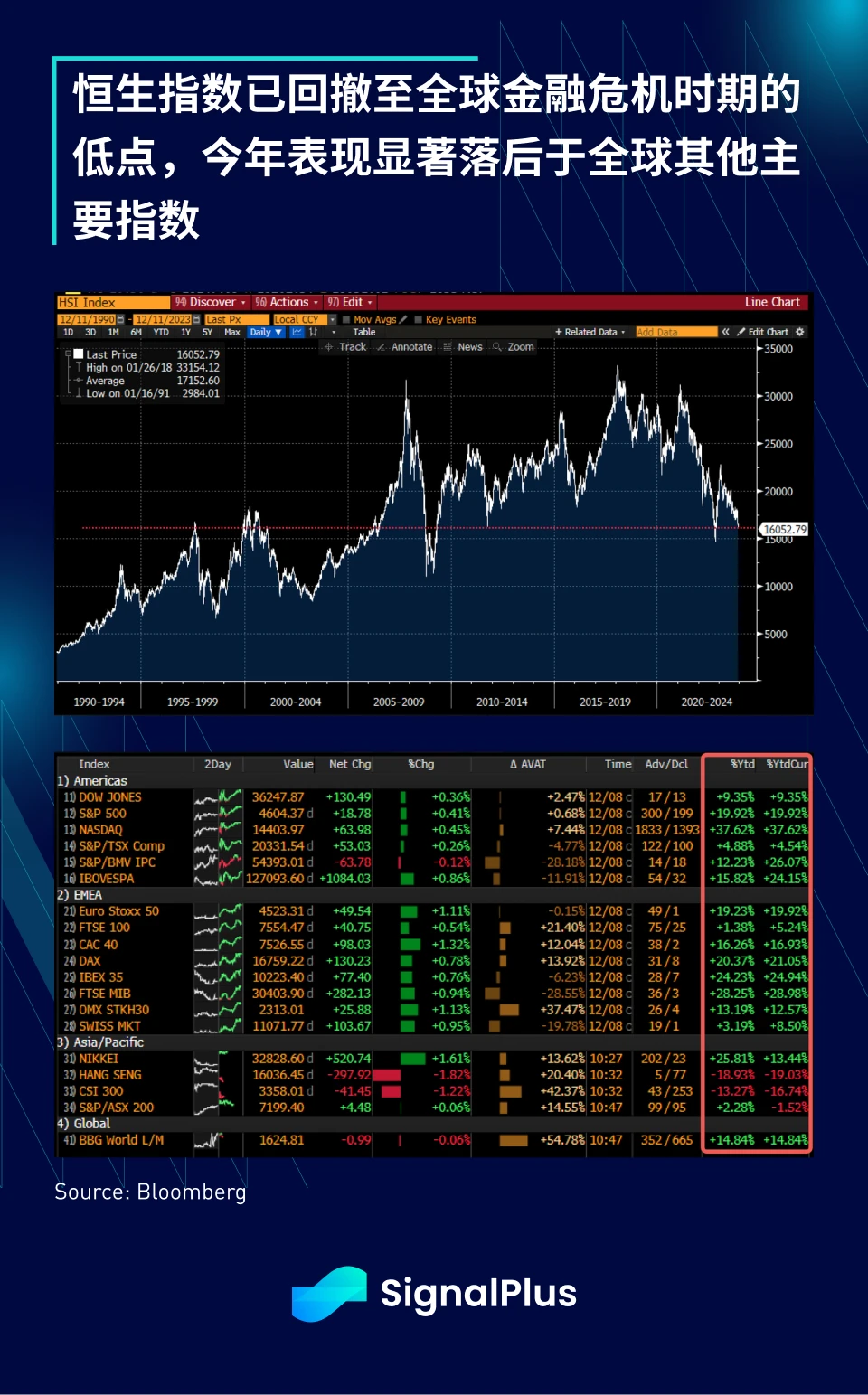Open the Discover menu
This screenshot has width=868, height=1395.
pyautogui.click(x=210, y=302)
